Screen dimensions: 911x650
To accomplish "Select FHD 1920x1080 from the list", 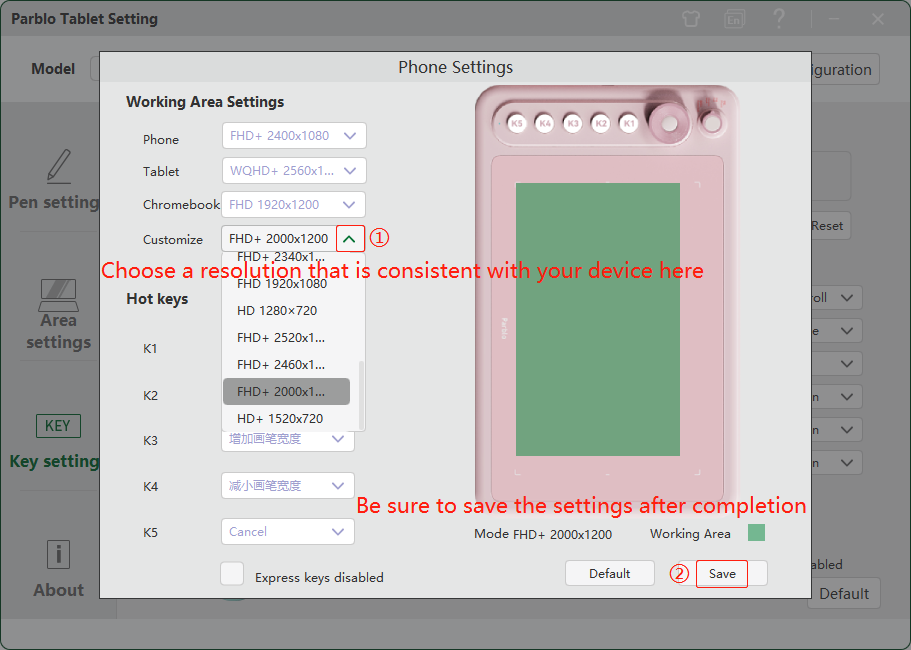I will tap(286, 283).
